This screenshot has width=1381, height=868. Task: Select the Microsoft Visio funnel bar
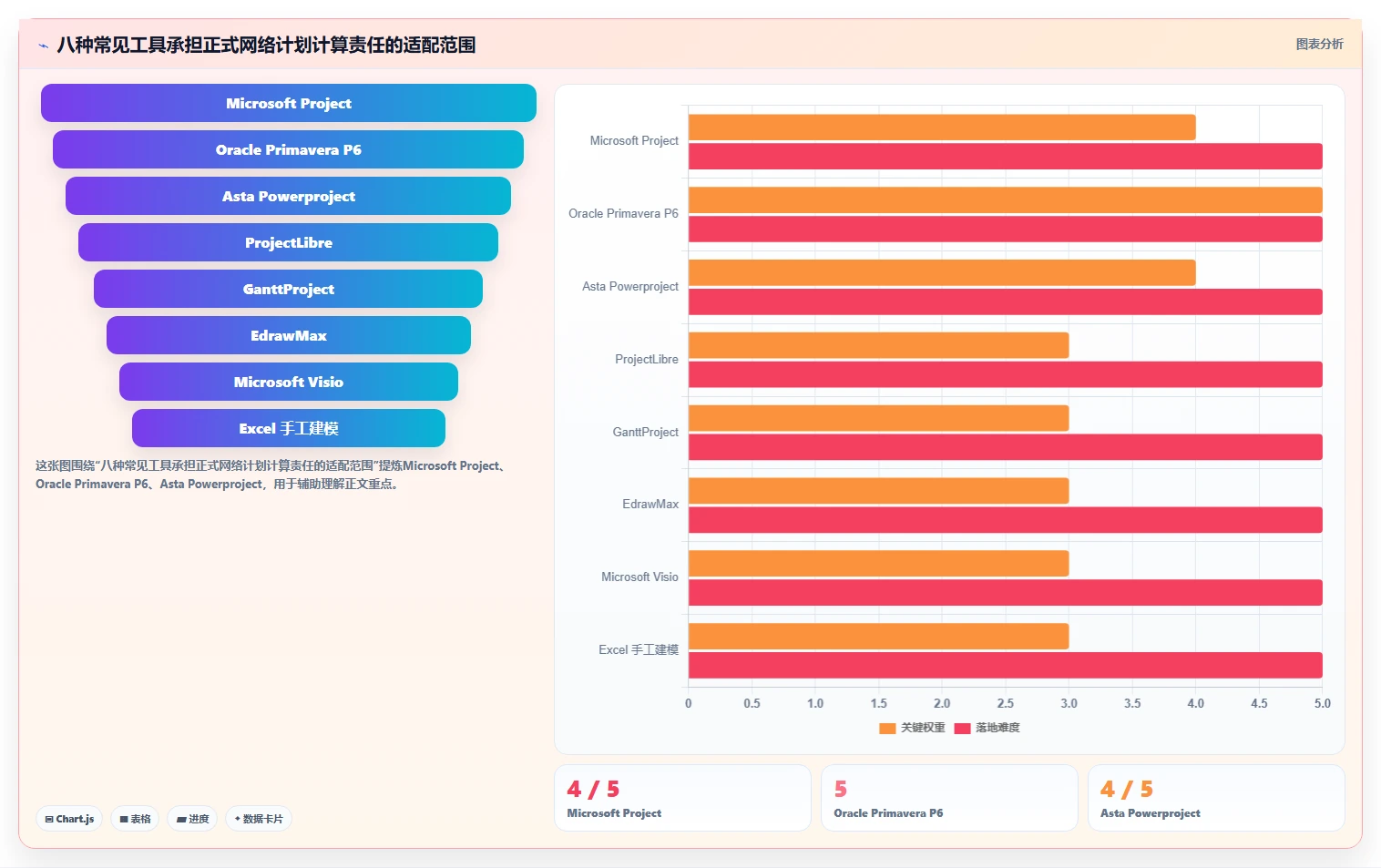click(x=289, y=382)
